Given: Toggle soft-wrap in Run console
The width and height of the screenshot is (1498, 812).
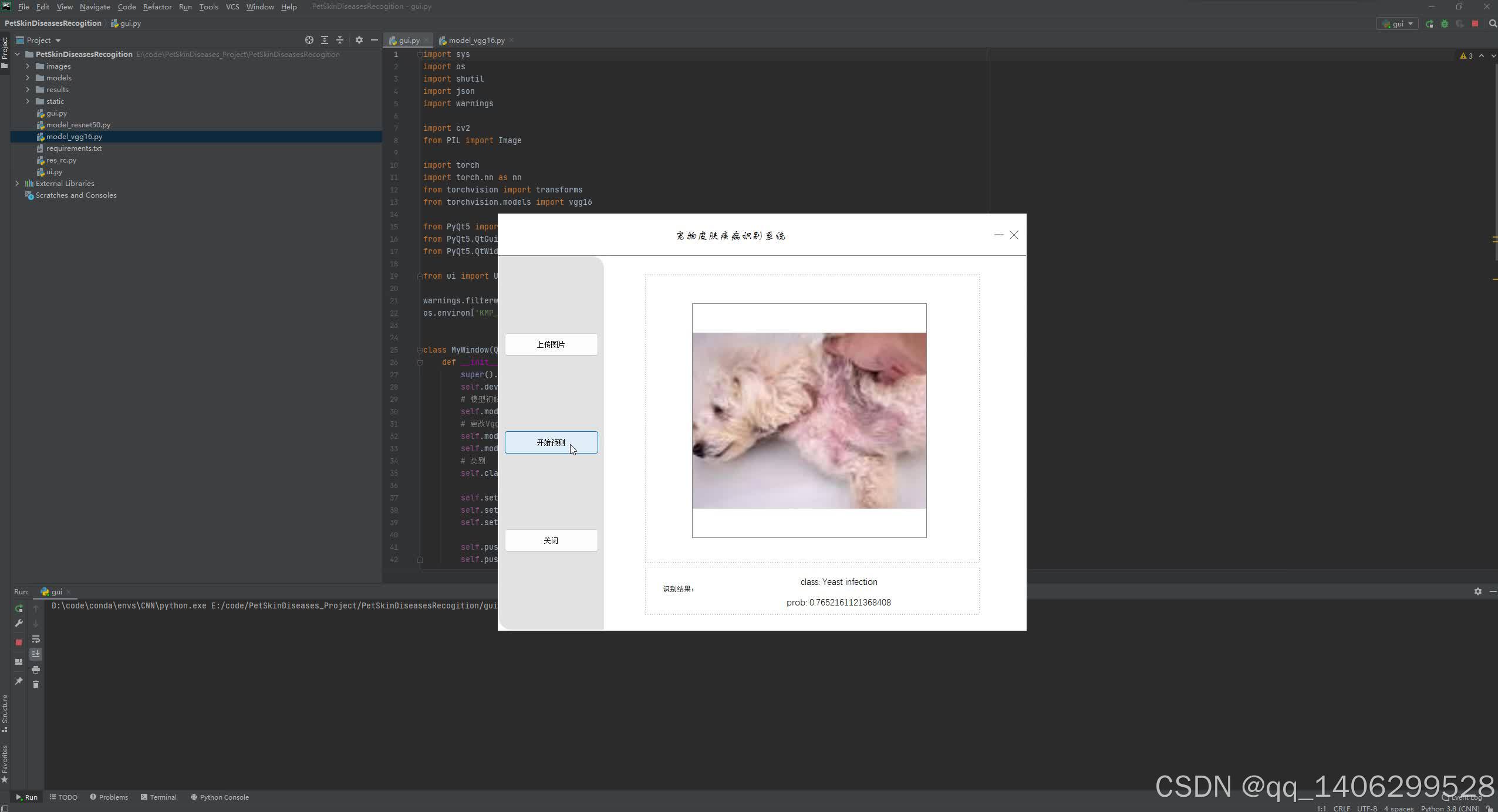Looking at the screenshot, I should tap(36, 639).
